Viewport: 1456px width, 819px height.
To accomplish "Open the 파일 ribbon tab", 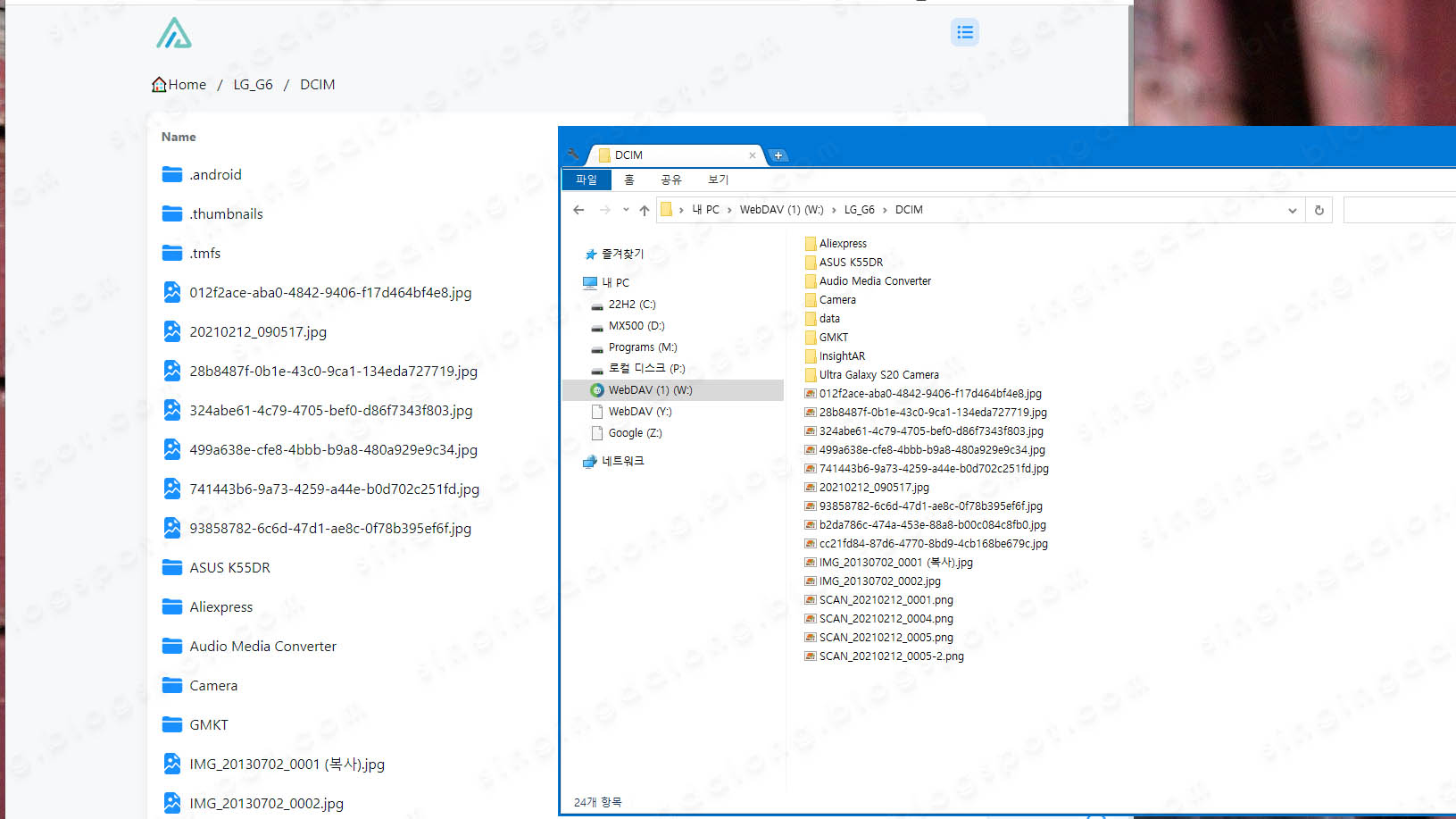I will pyautogui.click(x=587, y=180).
